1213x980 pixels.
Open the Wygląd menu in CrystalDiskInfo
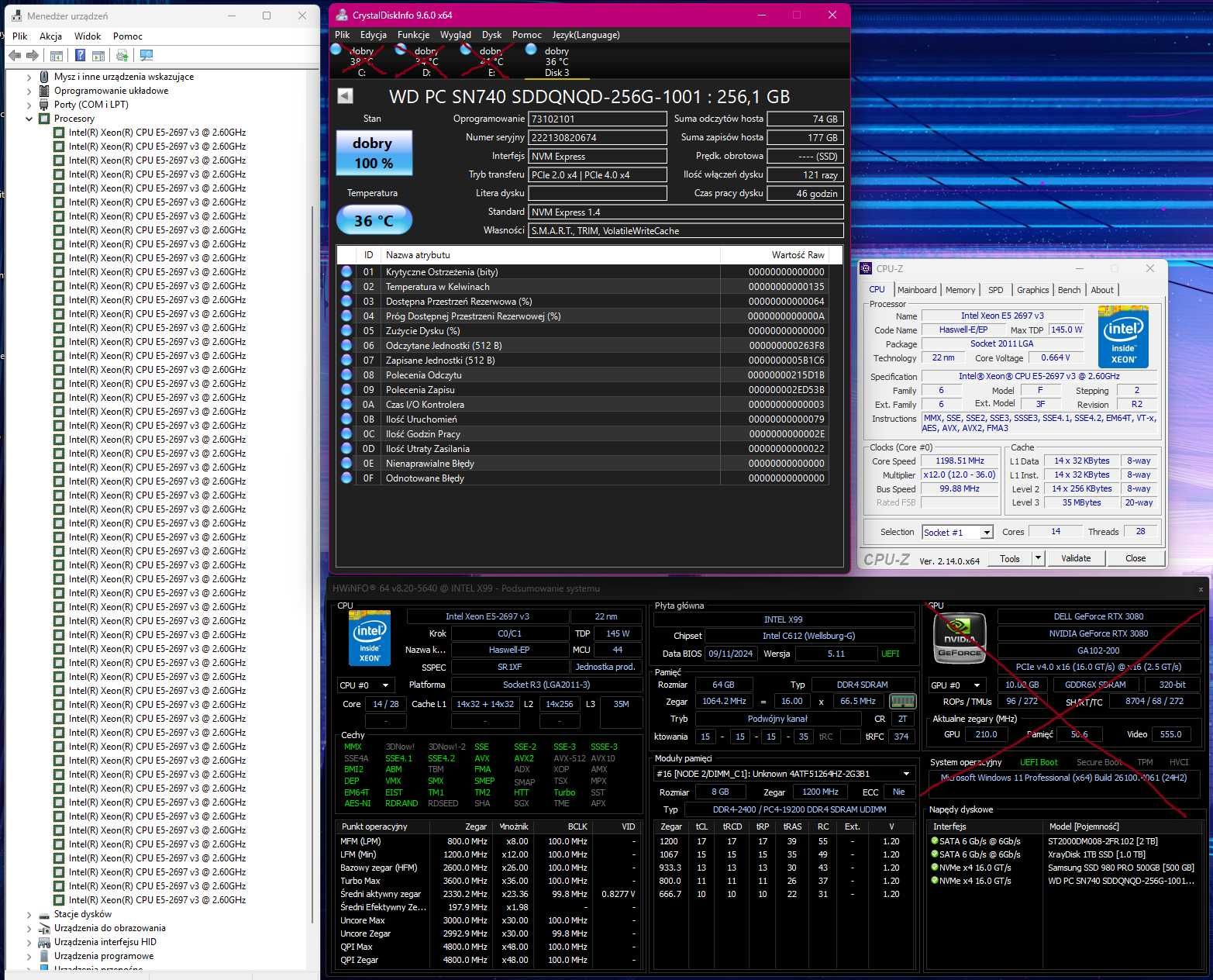point(456,35)
